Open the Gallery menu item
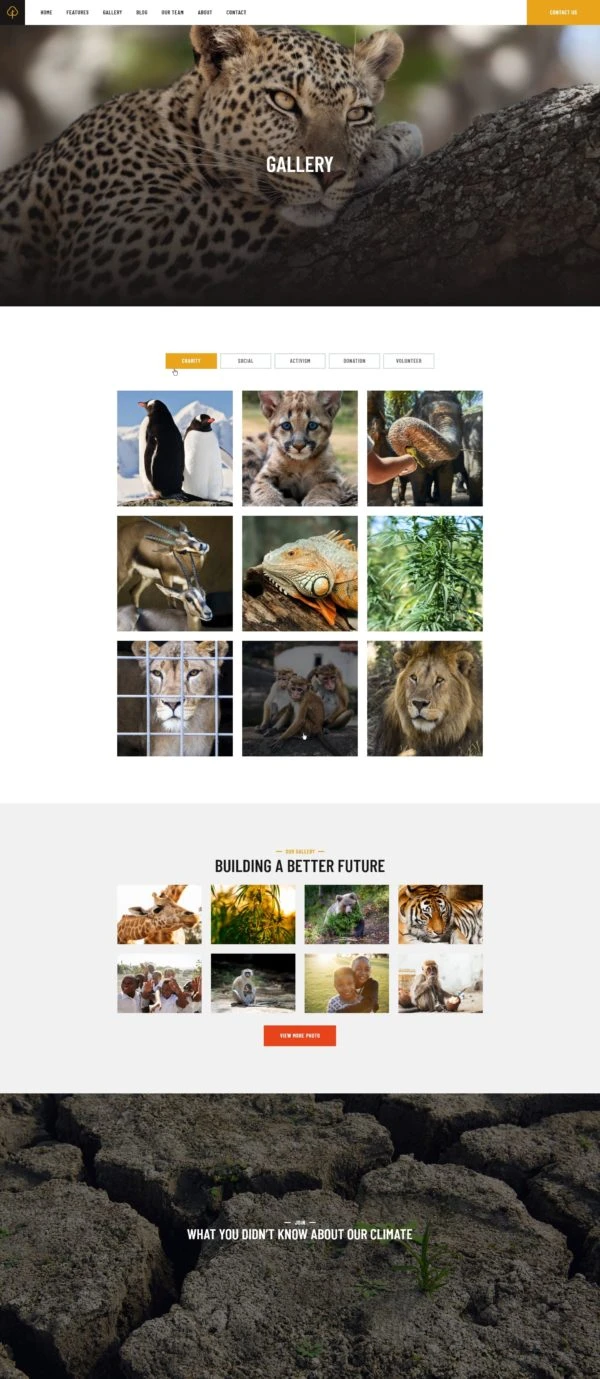 pos(112,12)
